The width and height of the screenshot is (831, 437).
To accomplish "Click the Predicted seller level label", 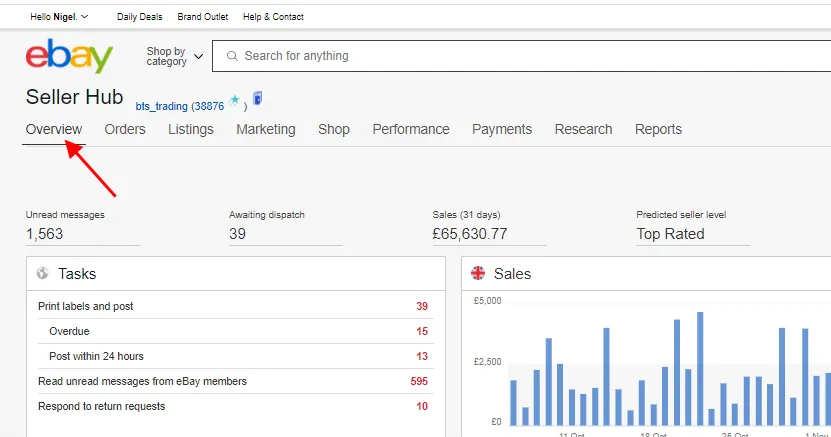I will pos(681,215).
